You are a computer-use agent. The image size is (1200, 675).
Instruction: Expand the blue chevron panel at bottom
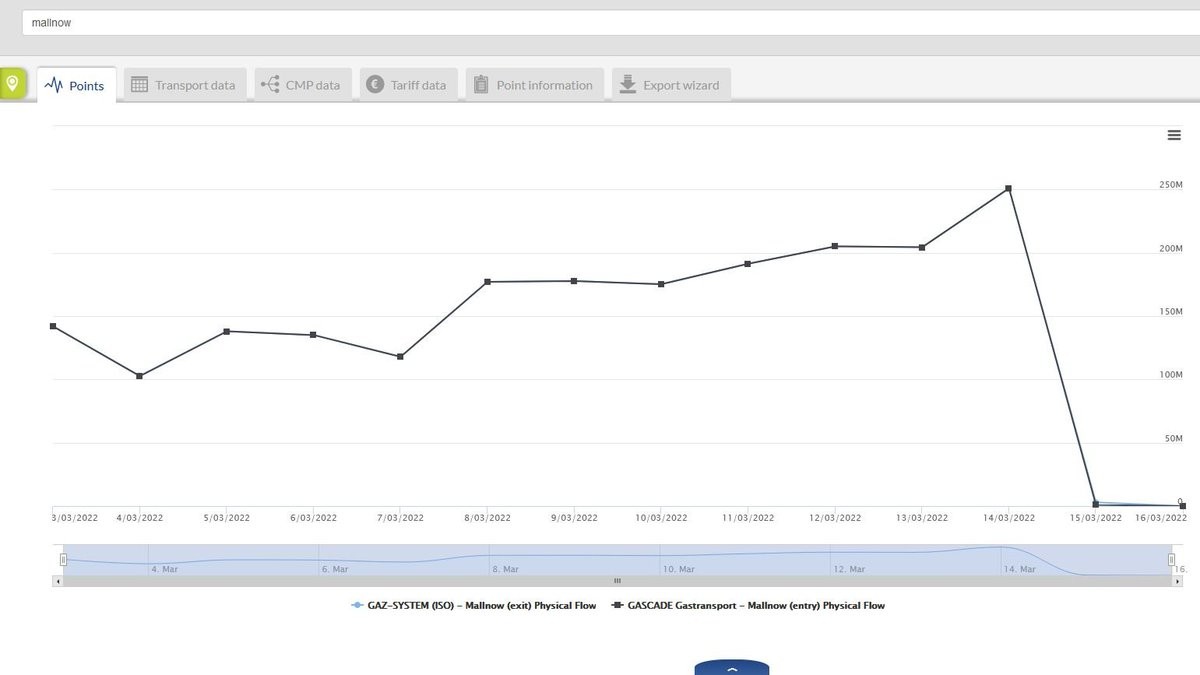[x=732, y=668]
